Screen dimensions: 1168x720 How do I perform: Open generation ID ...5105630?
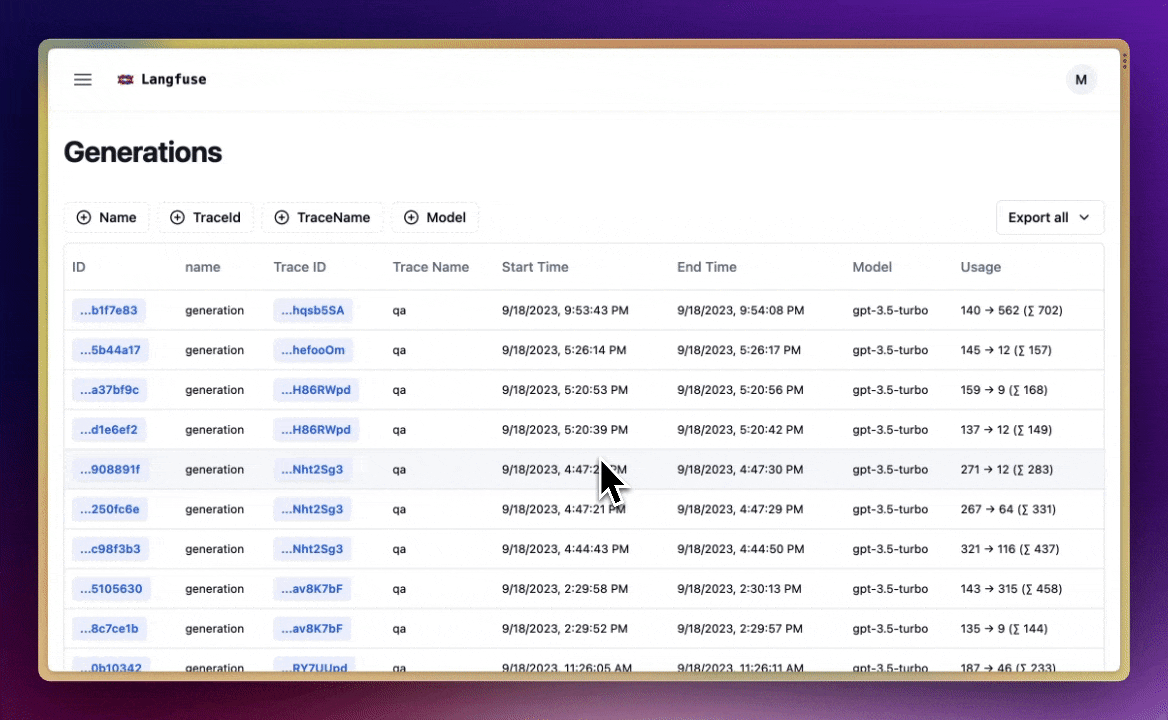pos(111,589)
